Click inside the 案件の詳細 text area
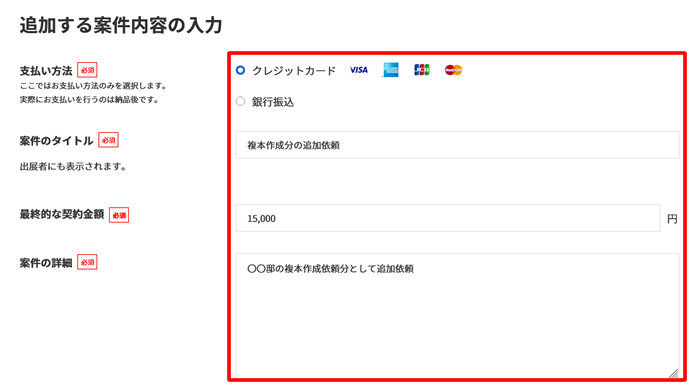700x390 pixels. pyautogui.click(x=458, y=315)
